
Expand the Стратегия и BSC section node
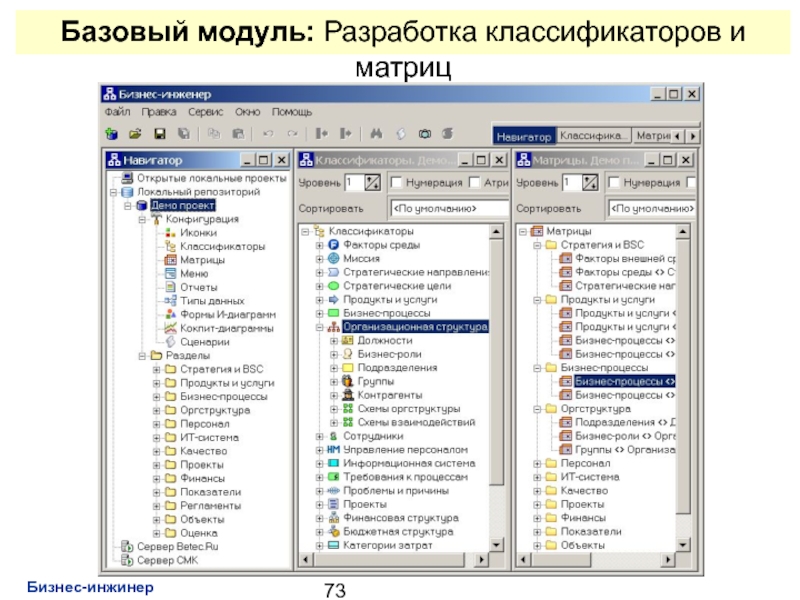pyautogui.click(x=156, y=368)
